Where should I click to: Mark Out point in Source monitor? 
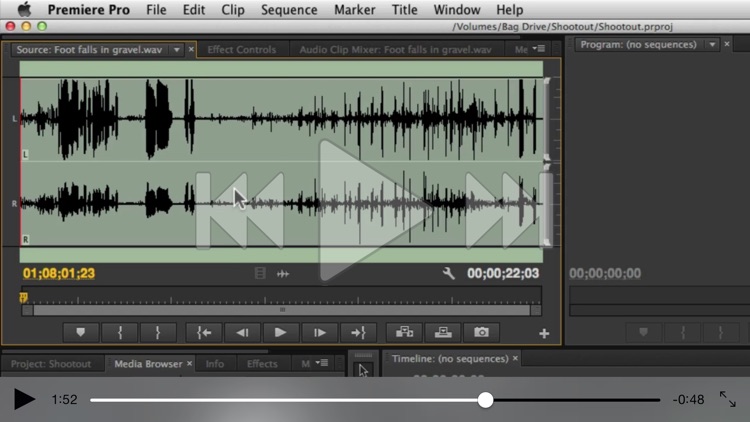[158, 333]
